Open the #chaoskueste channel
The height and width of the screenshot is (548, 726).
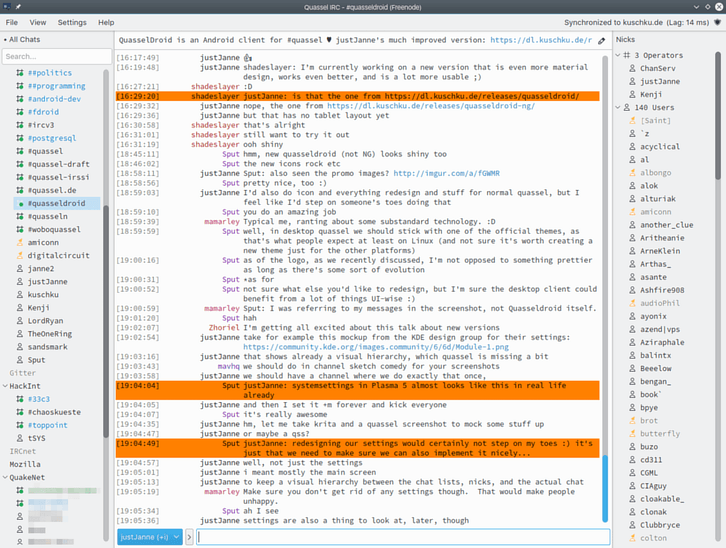(54, 412)
